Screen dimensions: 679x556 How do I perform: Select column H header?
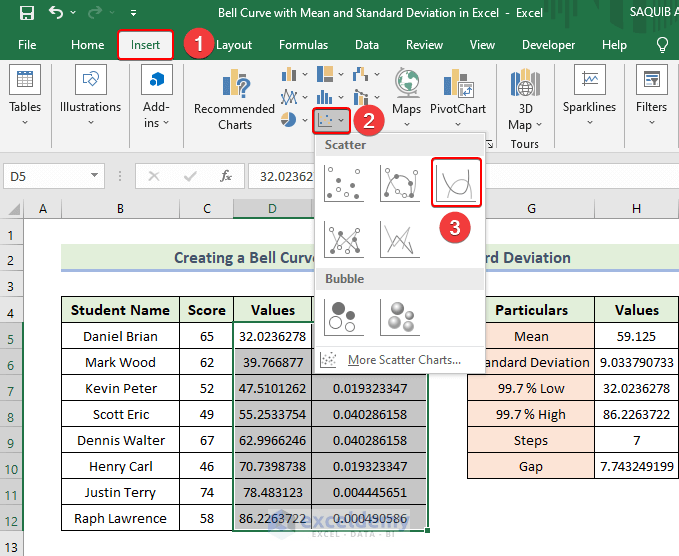pos(636,209)
